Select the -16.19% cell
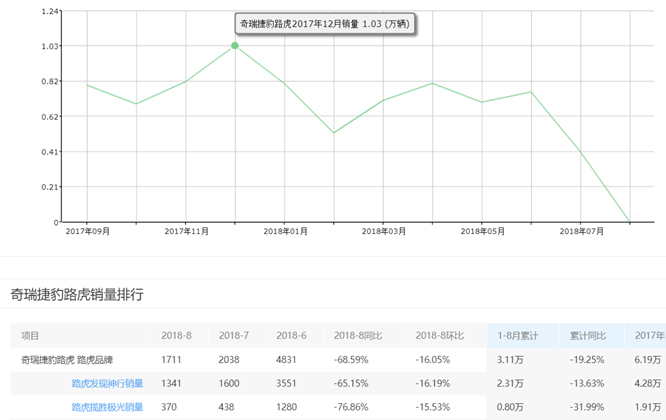This screenshot has height=420, width=666. point(432,383)
